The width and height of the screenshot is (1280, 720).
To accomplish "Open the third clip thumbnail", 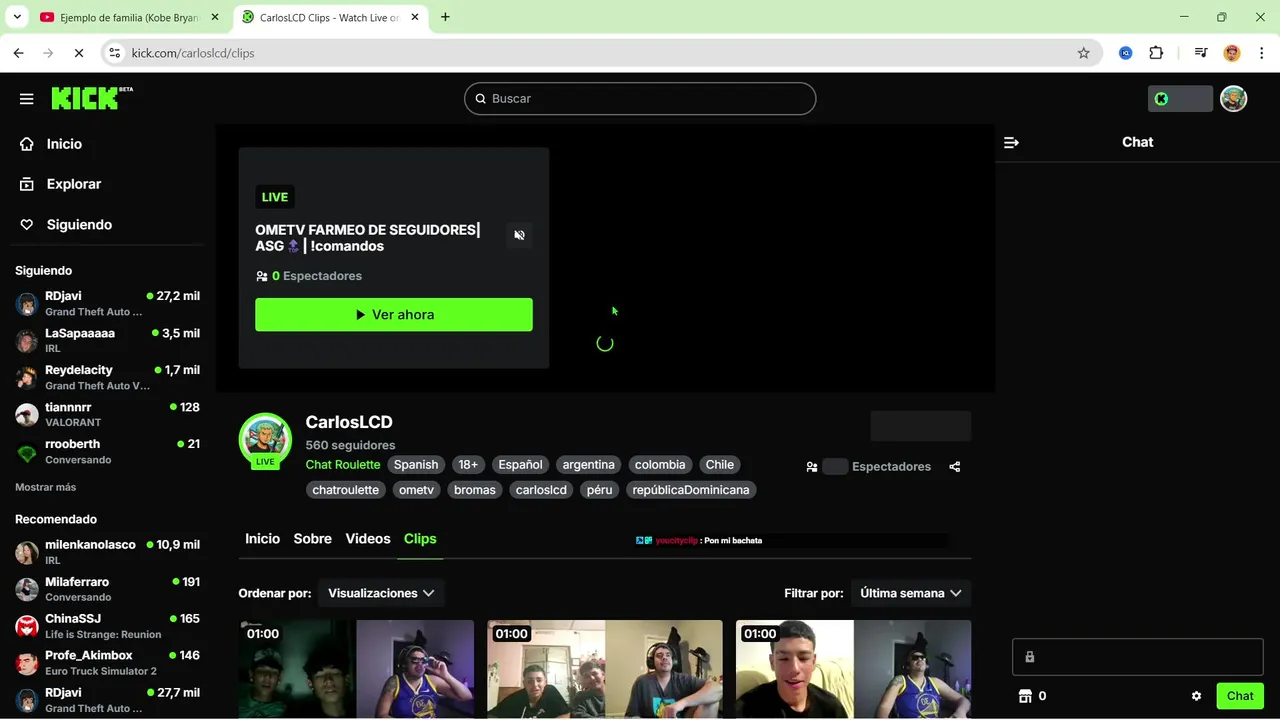I will tap(854, 669).
